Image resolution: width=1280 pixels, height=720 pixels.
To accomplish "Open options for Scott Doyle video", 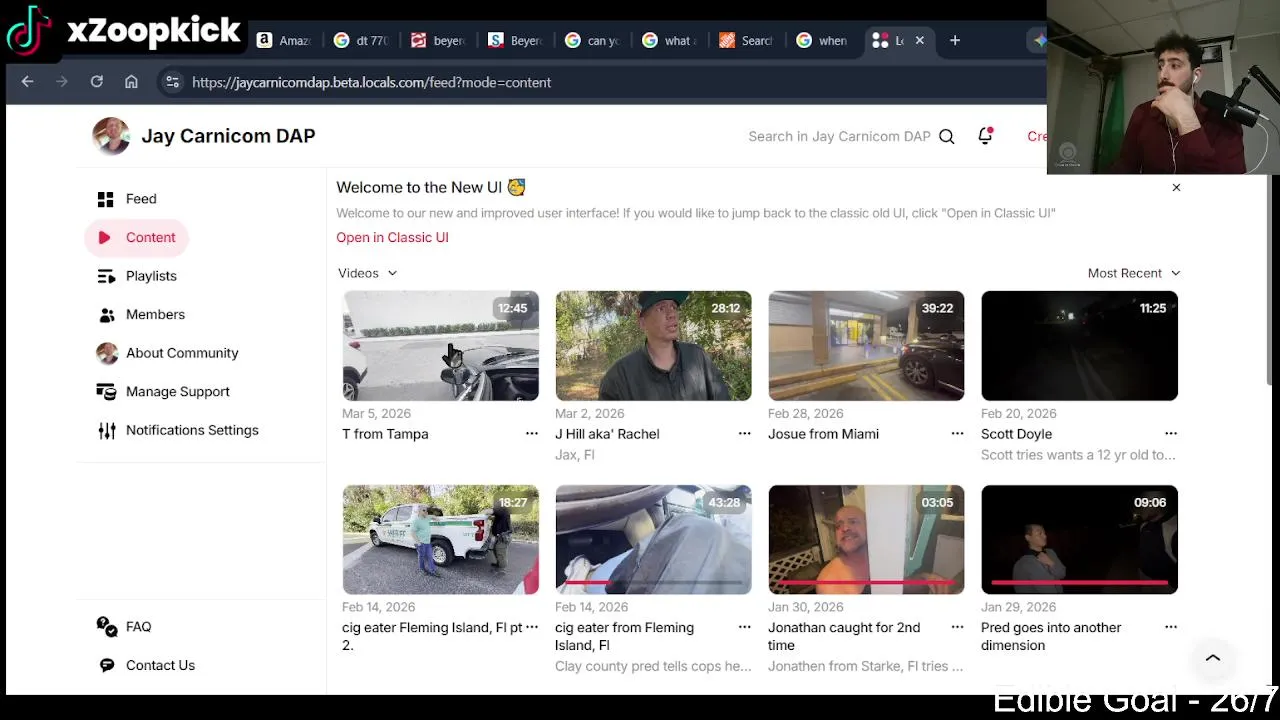I will (1170, 434).
